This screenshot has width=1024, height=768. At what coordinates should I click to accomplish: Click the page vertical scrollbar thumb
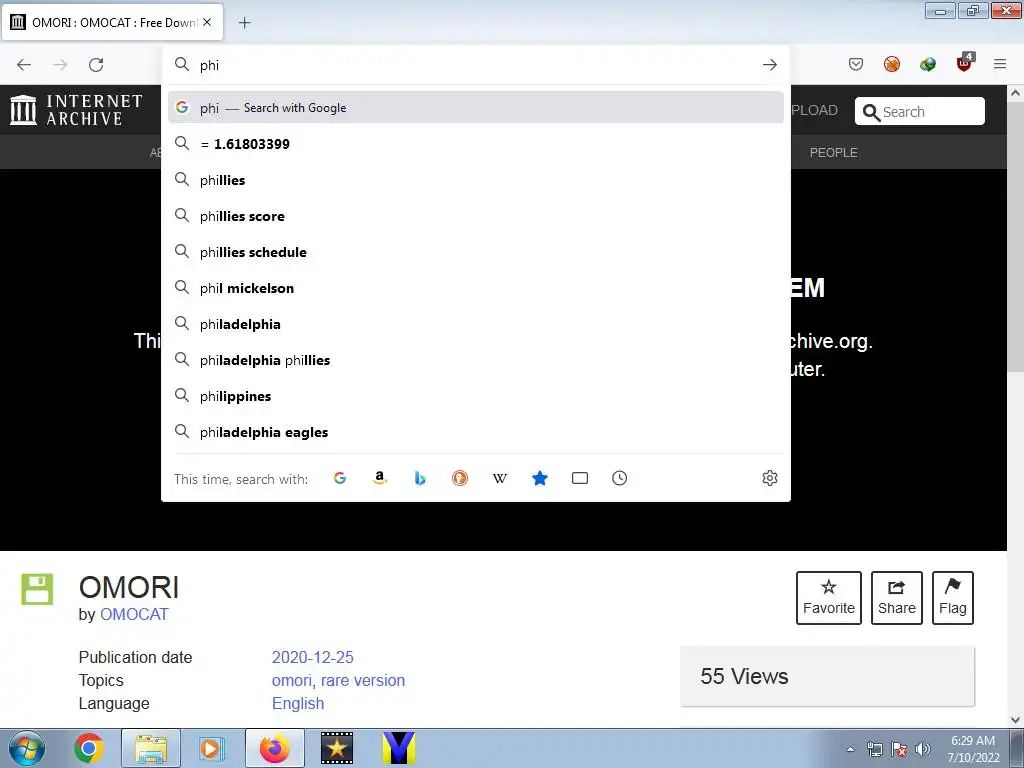coord(1016,235)
